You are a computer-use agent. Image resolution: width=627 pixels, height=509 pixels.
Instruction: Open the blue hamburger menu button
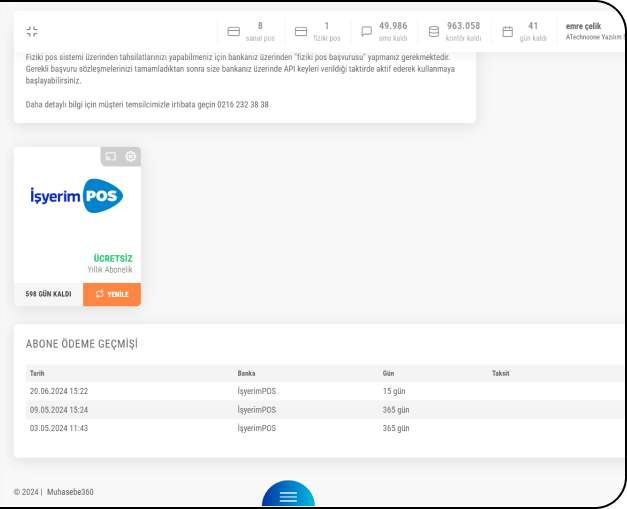tap(288, 495)
